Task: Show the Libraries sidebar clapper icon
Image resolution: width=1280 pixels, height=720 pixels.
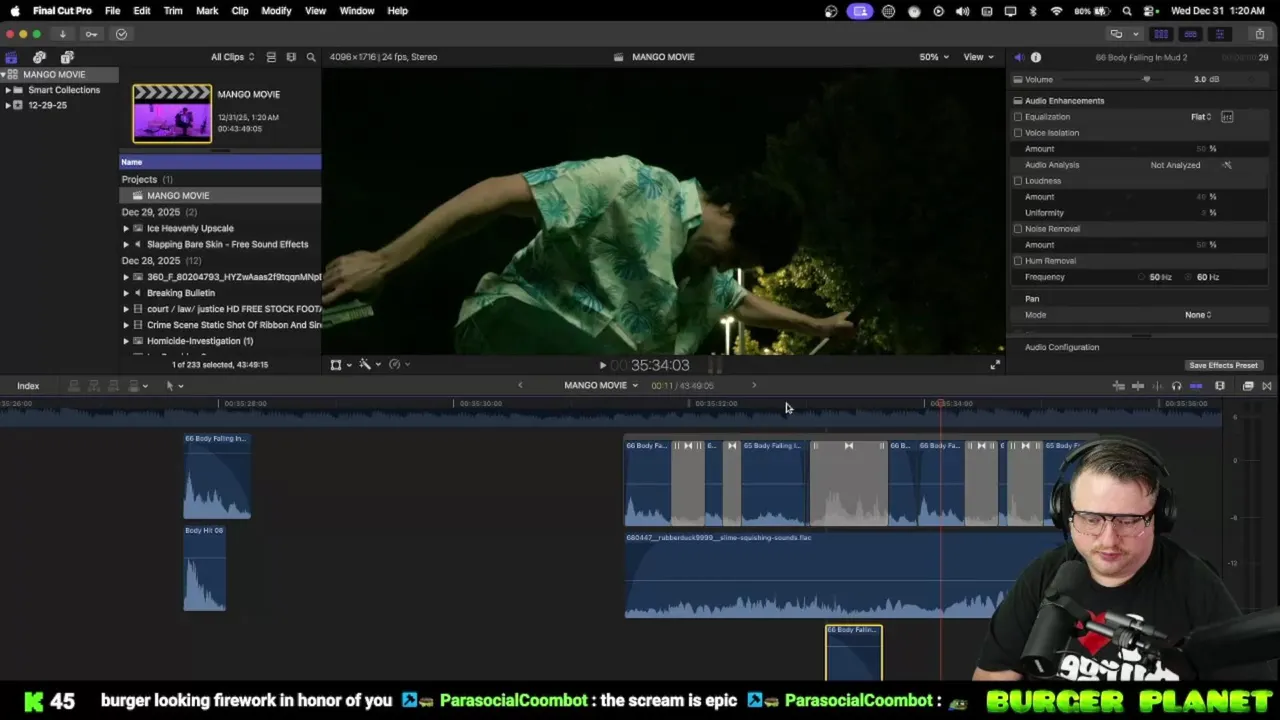Action: click(11, 57)
